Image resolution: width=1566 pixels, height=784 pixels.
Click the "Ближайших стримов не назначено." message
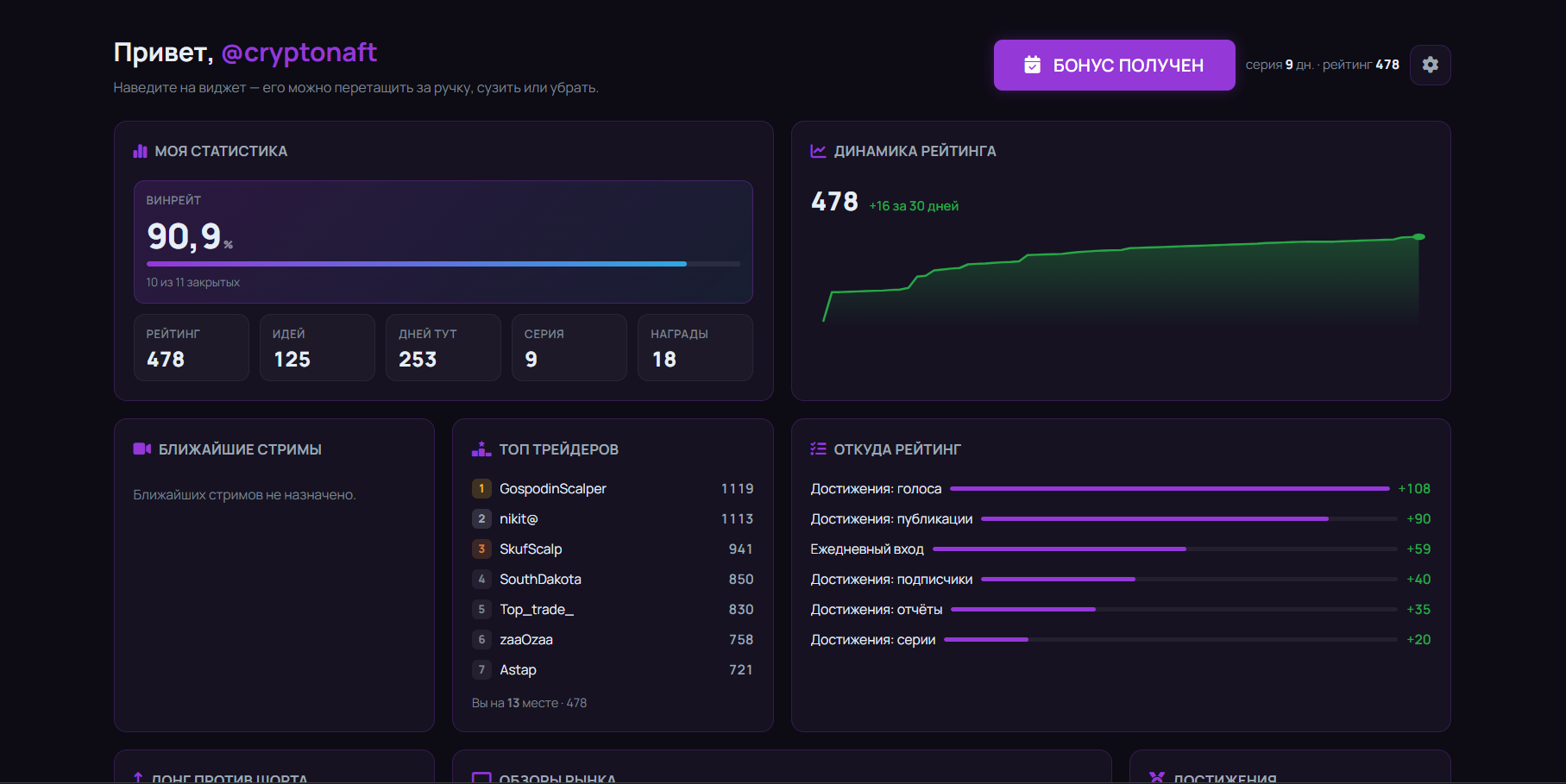pyautogui.click(x=244, y=495)
